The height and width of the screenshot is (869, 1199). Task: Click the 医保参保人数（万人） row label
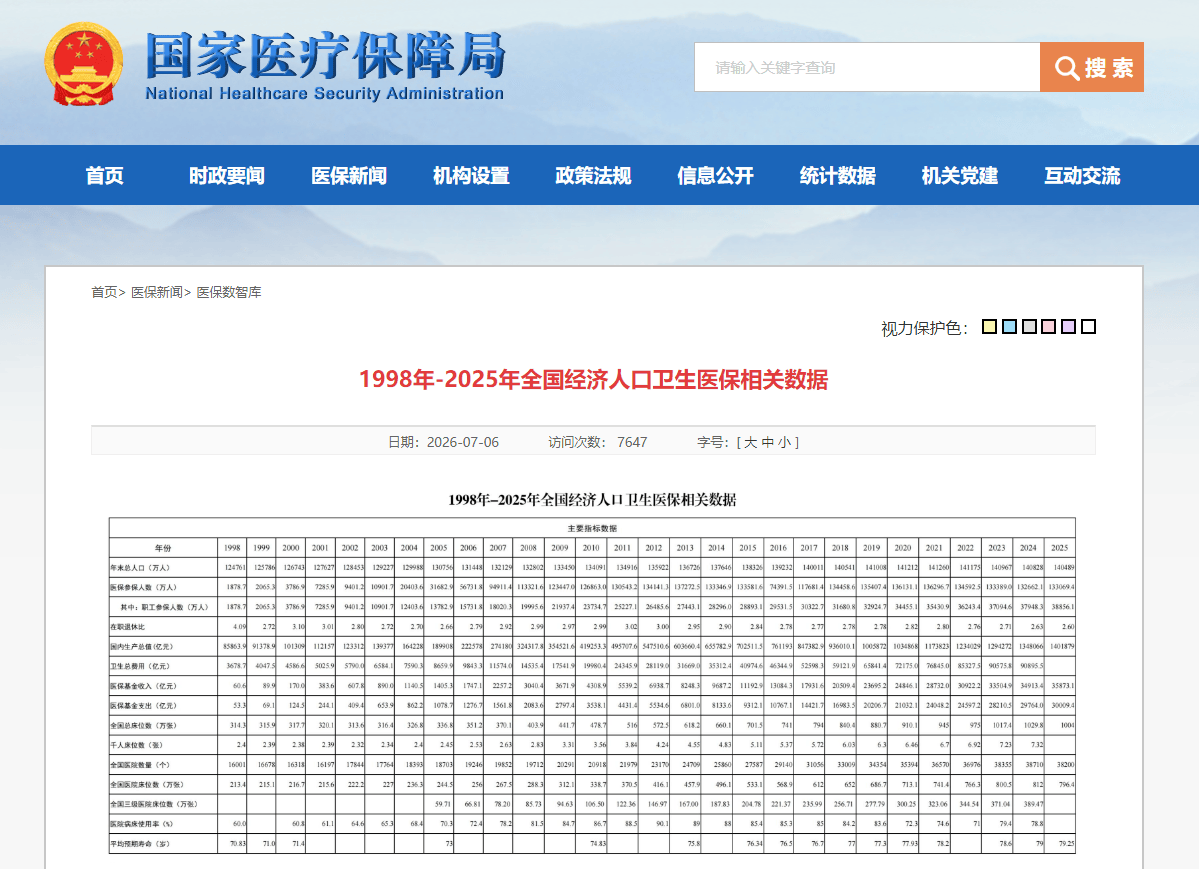pos(144,587)
